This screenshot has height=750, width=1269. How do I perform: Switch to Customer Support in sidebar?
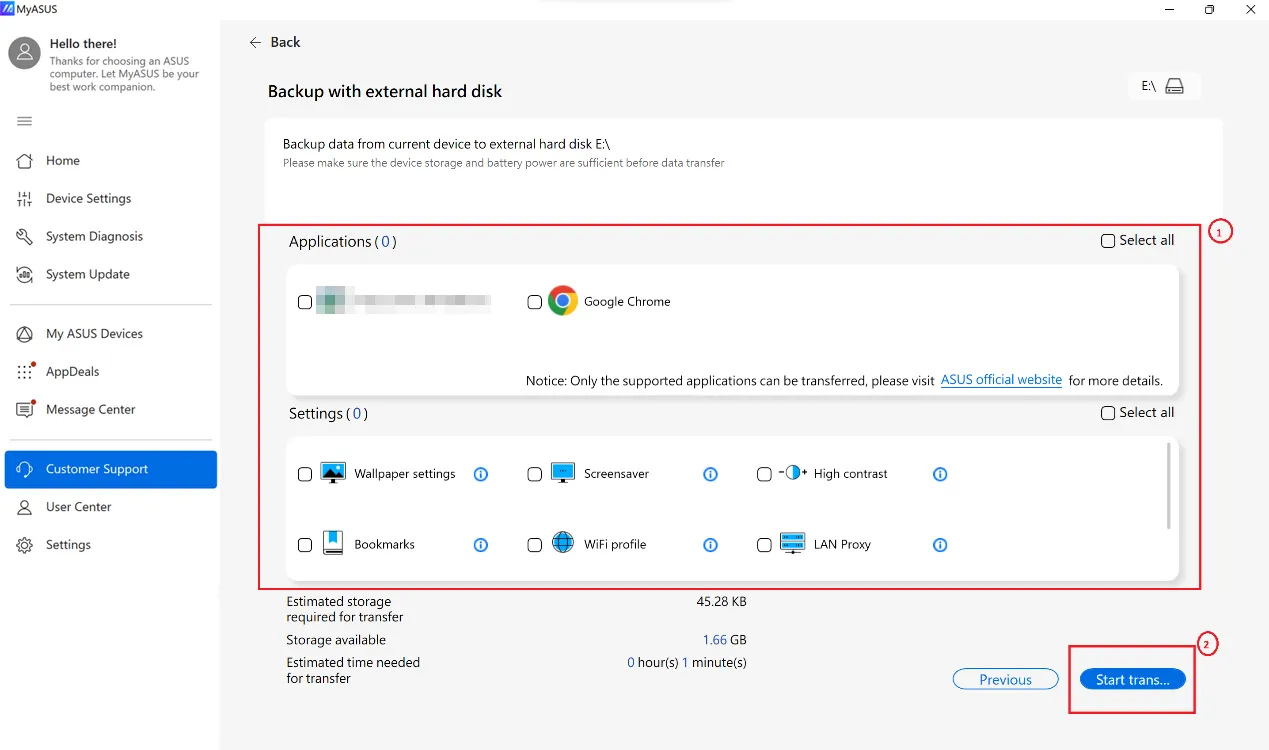pyautogui.click(x=96, y=469)
